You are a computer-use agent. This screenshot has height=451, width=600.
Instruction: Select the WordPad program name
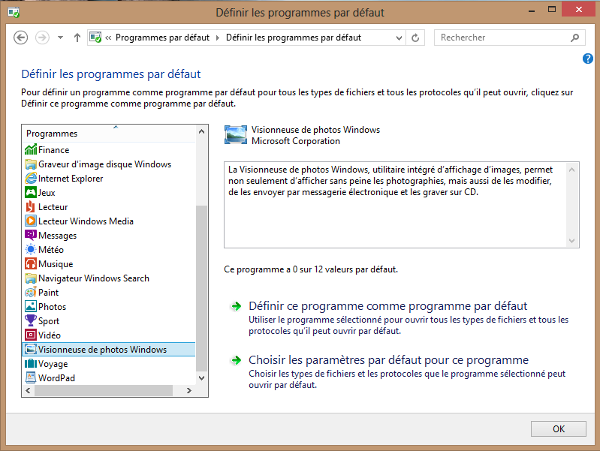(x=57, y=378)
